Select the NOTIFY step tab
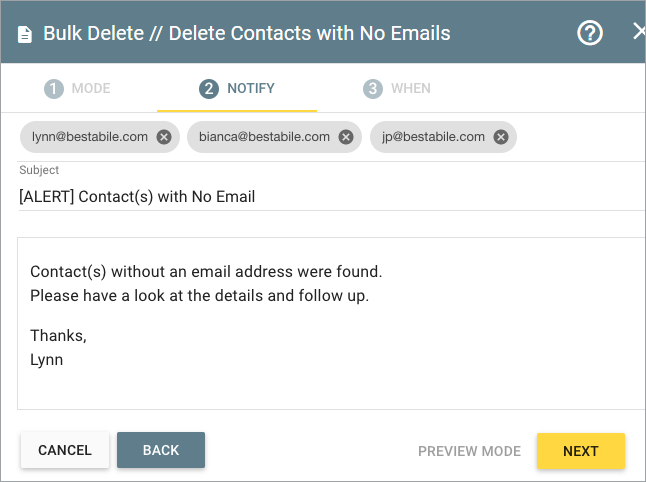Image resolution: width=646 pixels, height=482 pixels. coord(237,89)
